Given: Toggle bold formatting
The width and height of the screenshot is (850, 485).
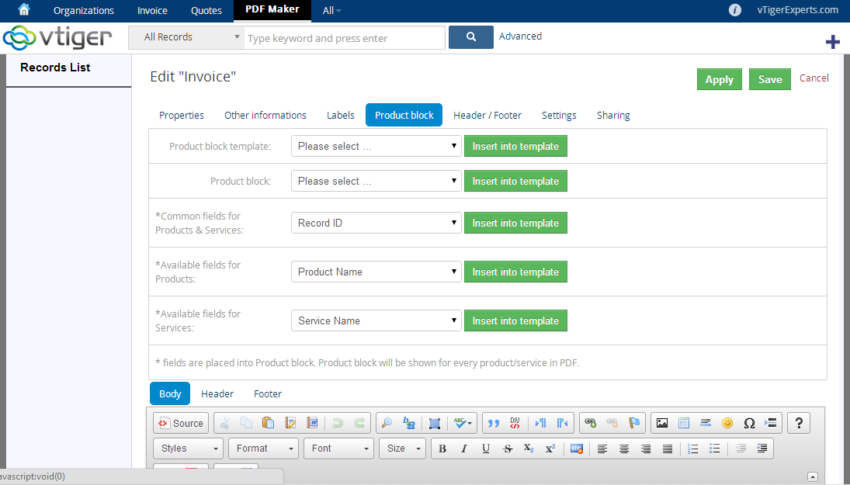Looking at the screenshot, I should [442, 449].
